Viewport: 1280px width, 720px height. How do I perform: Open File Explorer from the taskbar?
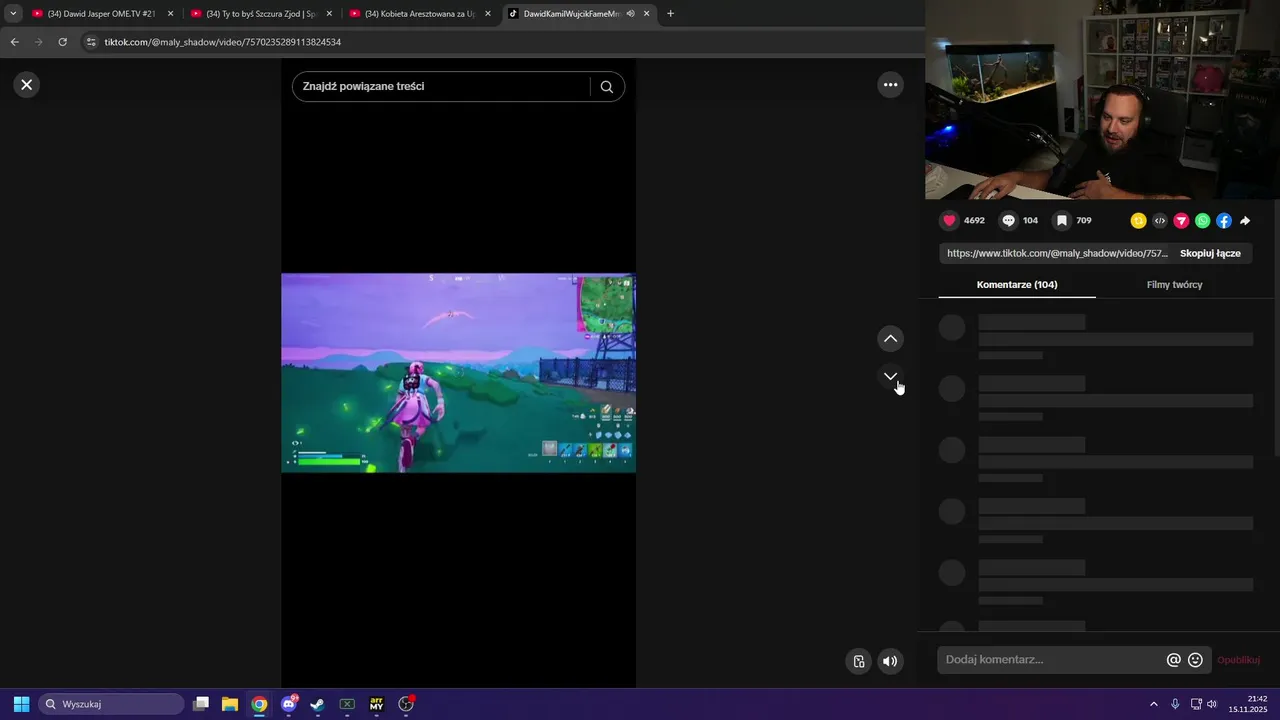click(x=230, y=704)
